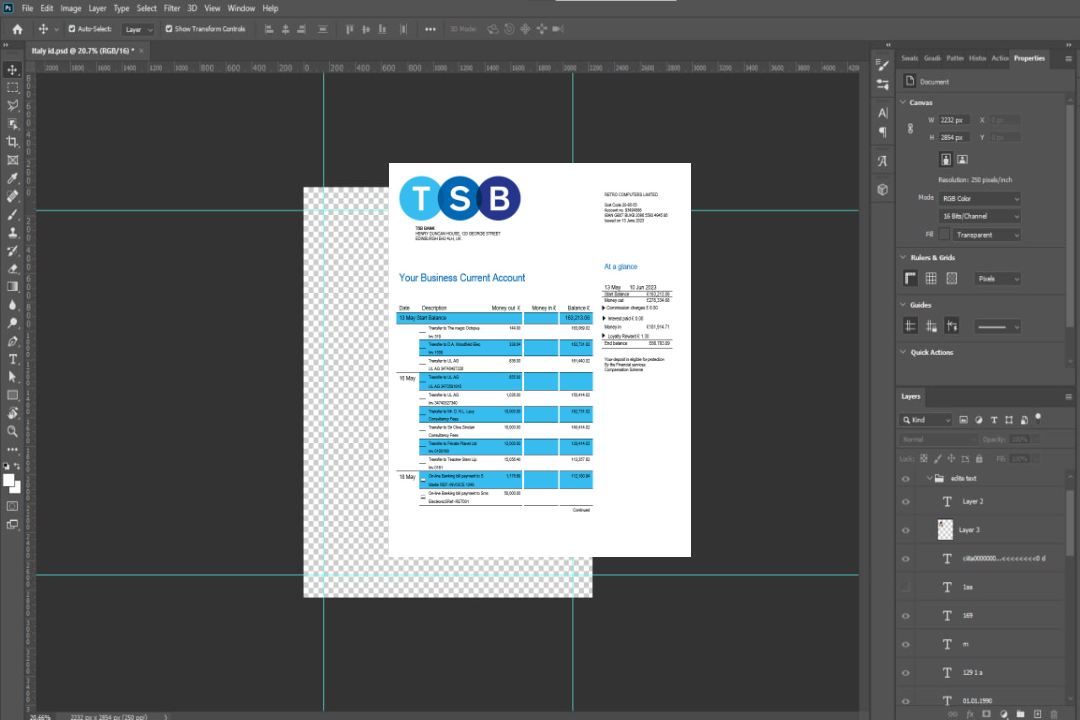Create a new group folder icon
The height and width of the screenshot is (720, 1080).
[1020, 714]
